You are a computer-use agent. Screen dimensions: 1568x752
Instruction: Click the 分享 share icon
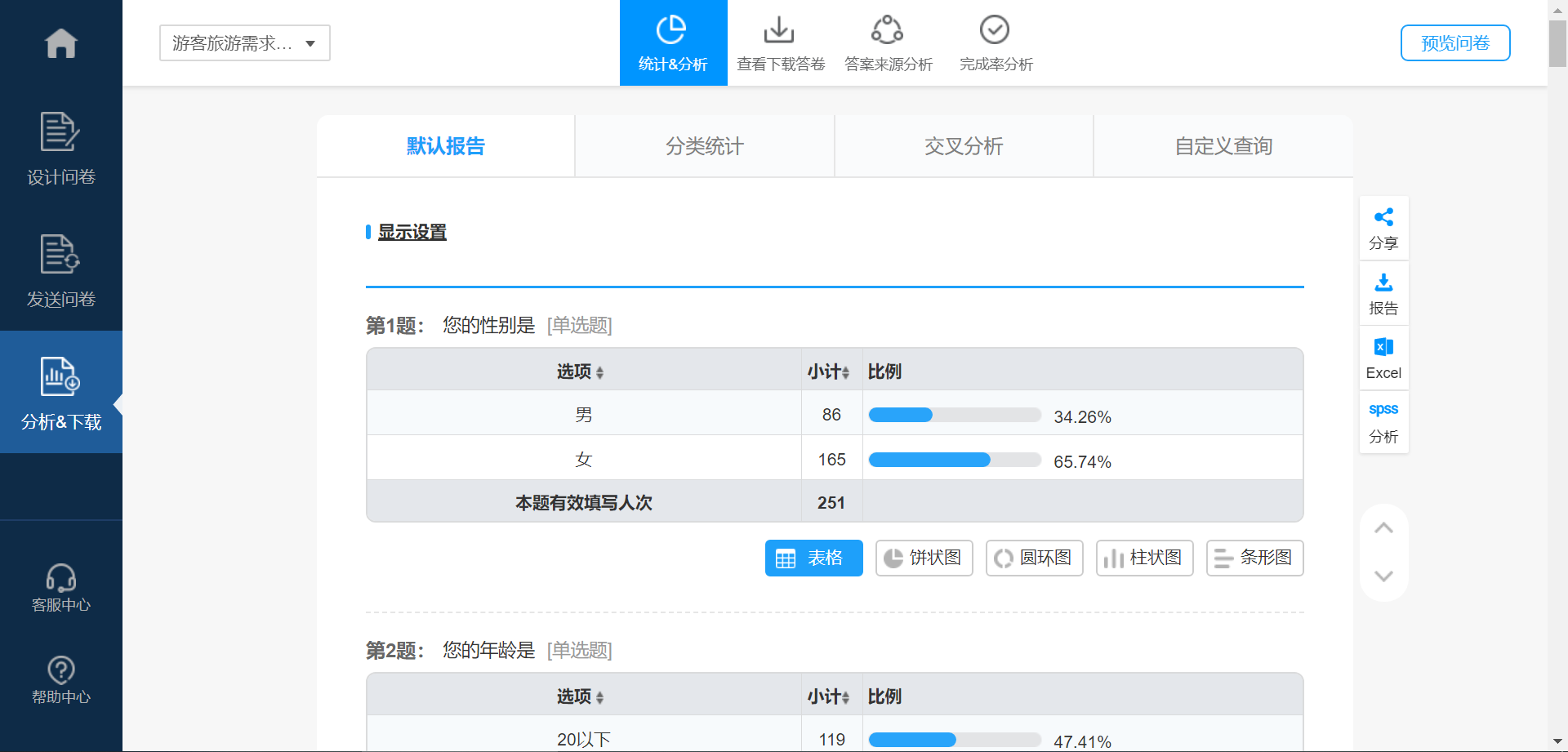pos(1383,229)
